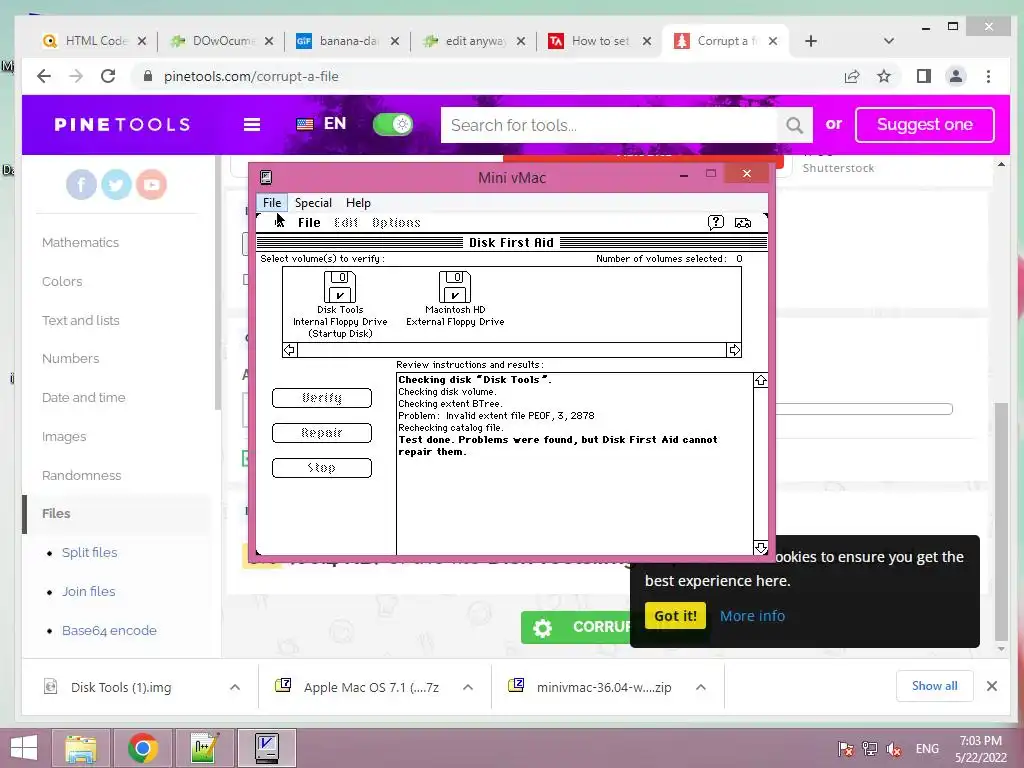
Task: Open the Pinetools Twitter social icon
Action: [116, 185]
